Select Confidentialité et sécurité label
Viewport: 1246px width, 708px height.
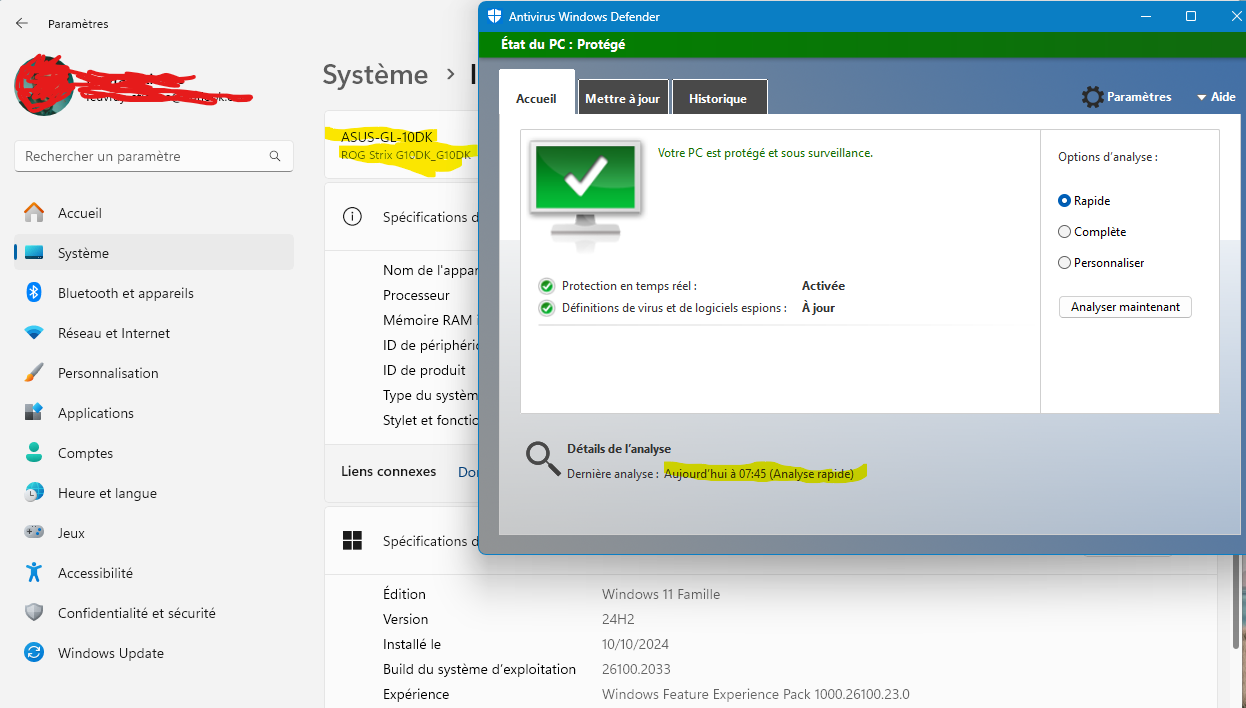pyautogui.click(x=137, y=613)
